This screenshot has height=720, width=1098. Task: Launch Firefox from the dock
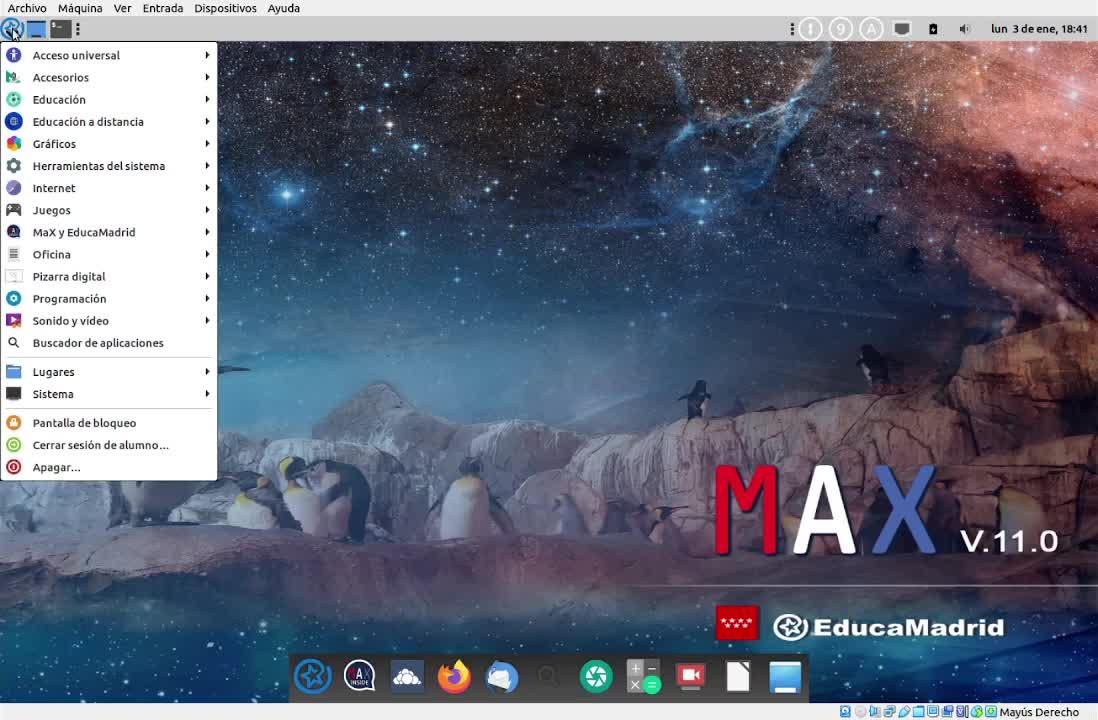pyautogui.click(x=454, y=677)
